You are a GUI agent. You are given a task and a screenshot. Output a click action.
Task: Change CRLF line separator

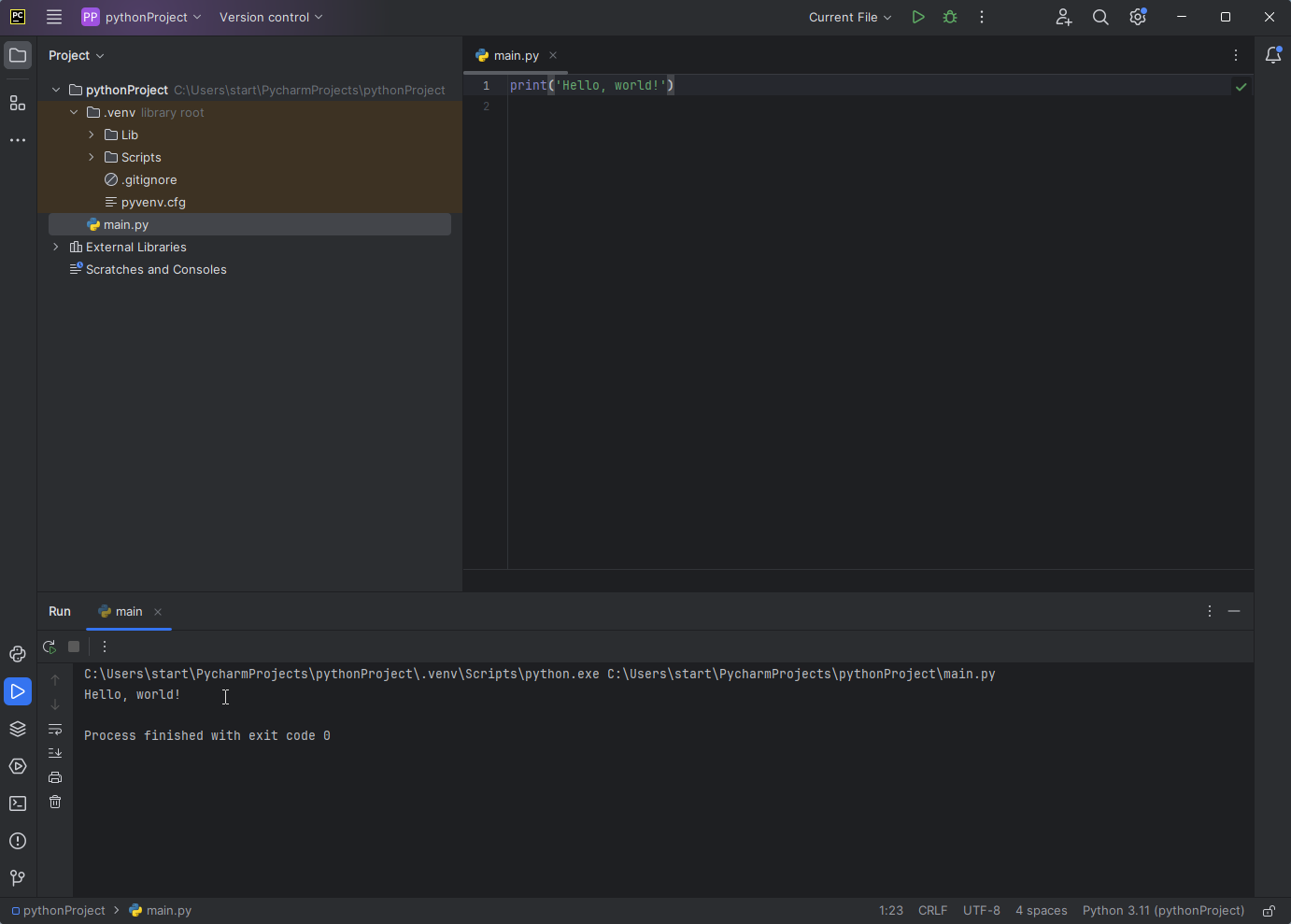[933, 910]
